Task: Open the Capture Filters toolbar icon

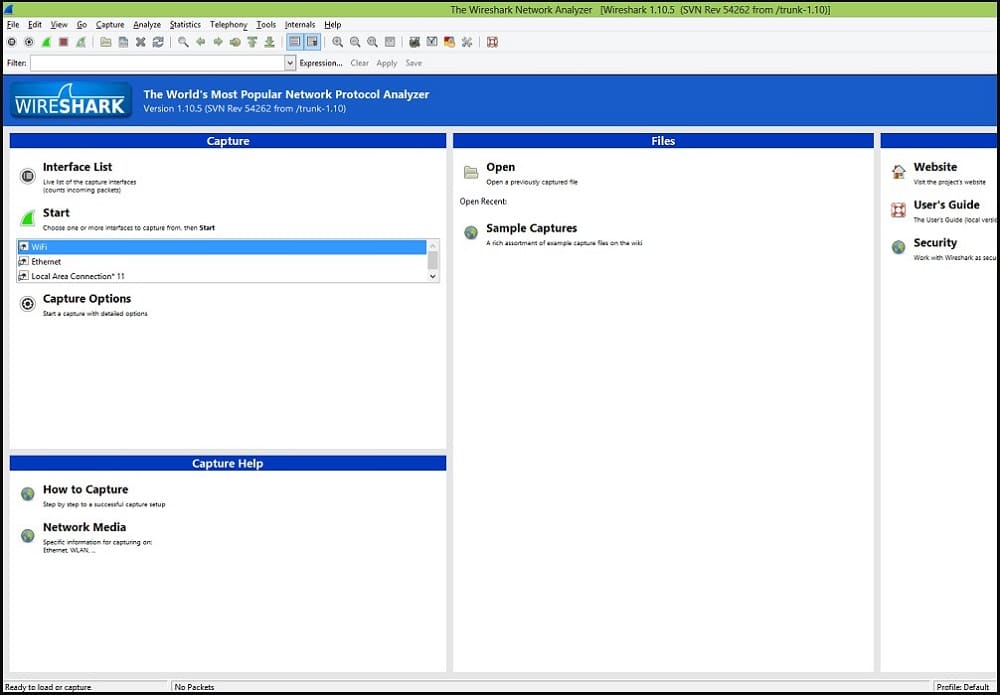Action: [x=415, y=42]
